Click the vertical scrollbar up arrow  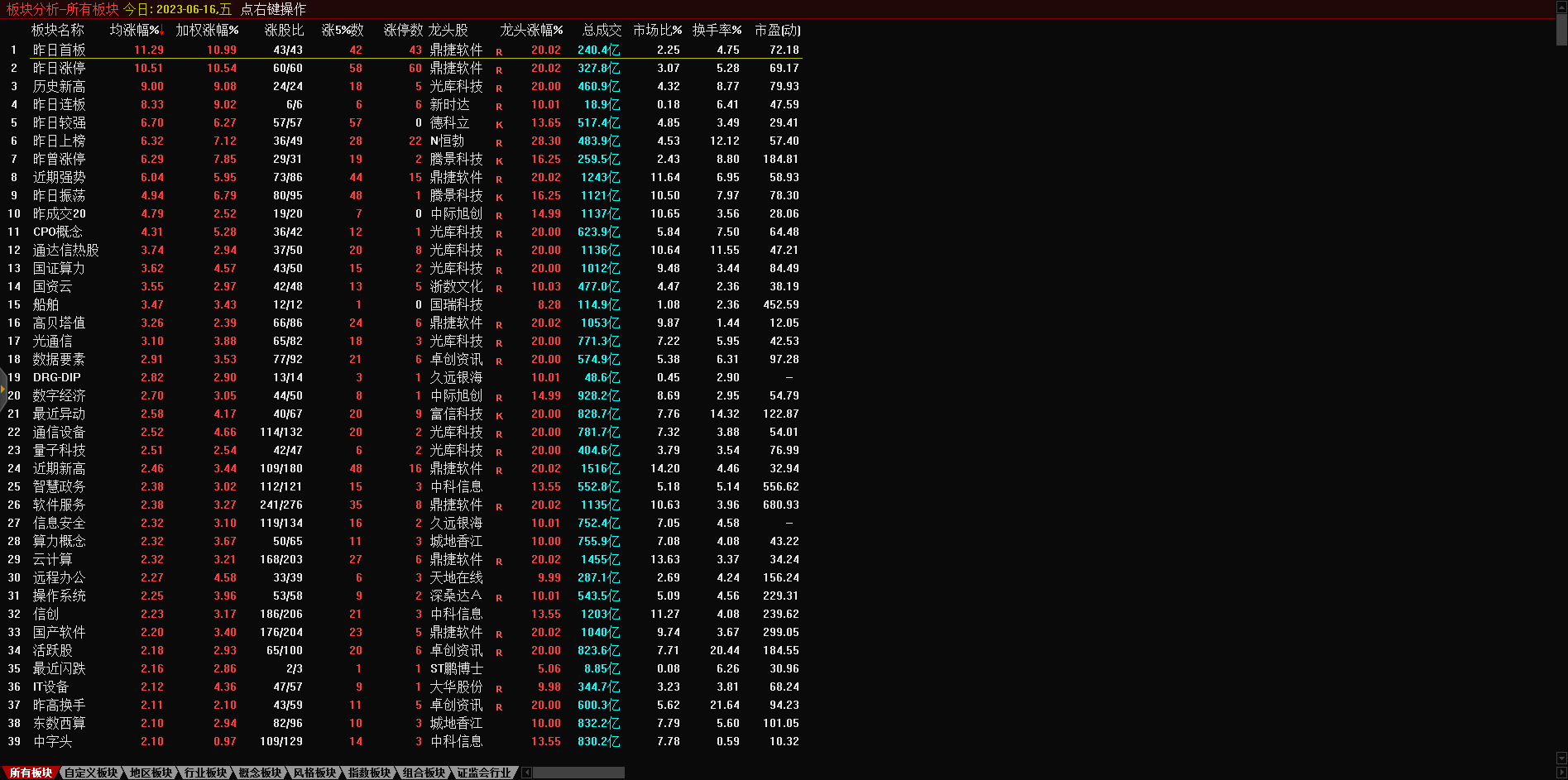tap(1561, 7)
